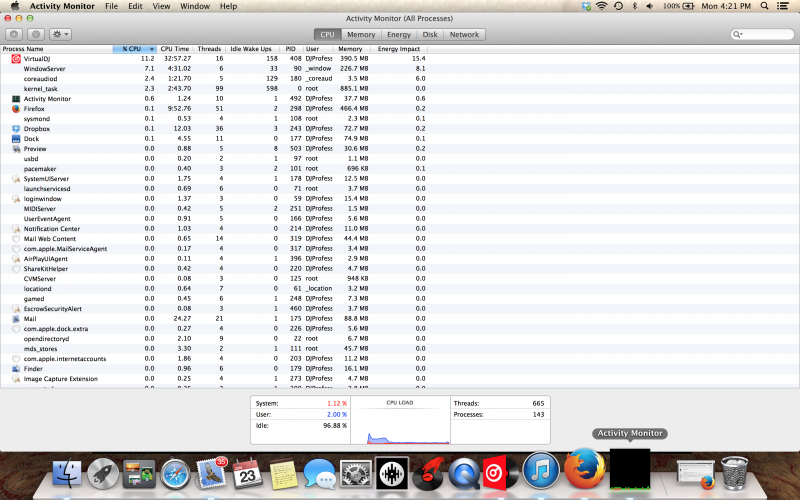Sort by Idle Wake Ups column header

[251, 49]
